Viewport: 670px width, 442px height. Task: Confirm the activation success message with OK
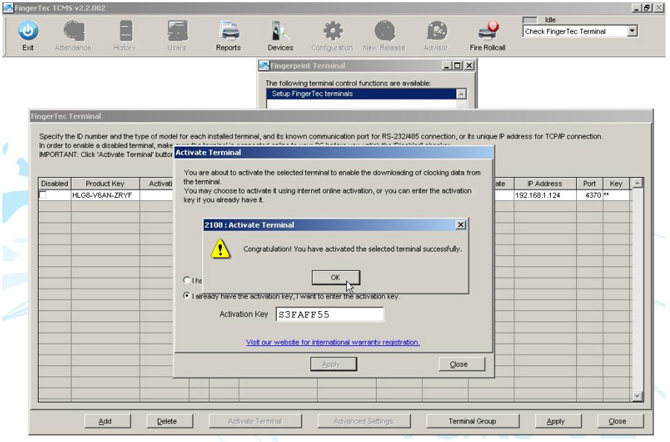click(336, 277)
